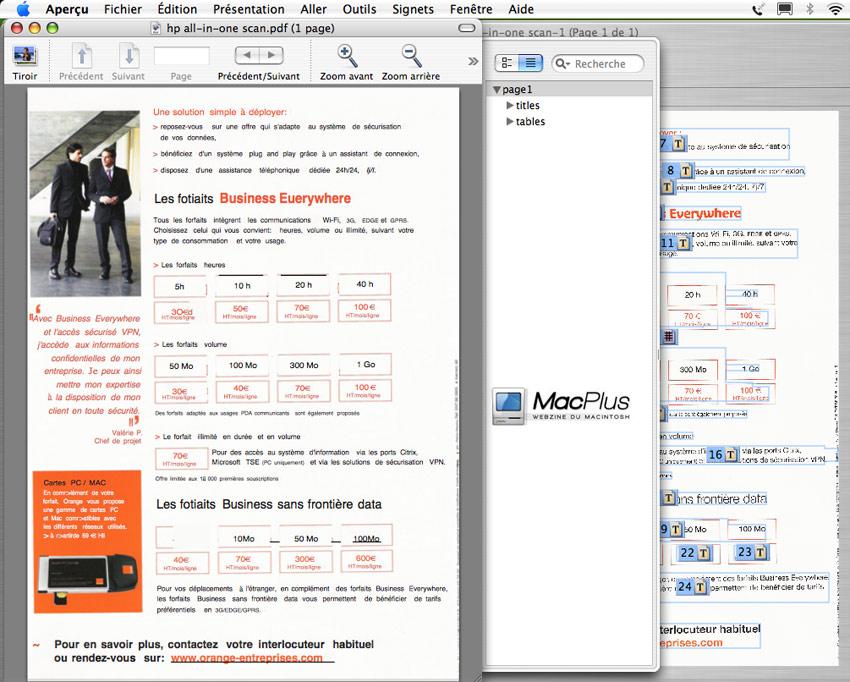The width and height of the screenshot is (850, 682).
Task: Click the www.orange-entreprises.com link
Action: tap(247, 658)
